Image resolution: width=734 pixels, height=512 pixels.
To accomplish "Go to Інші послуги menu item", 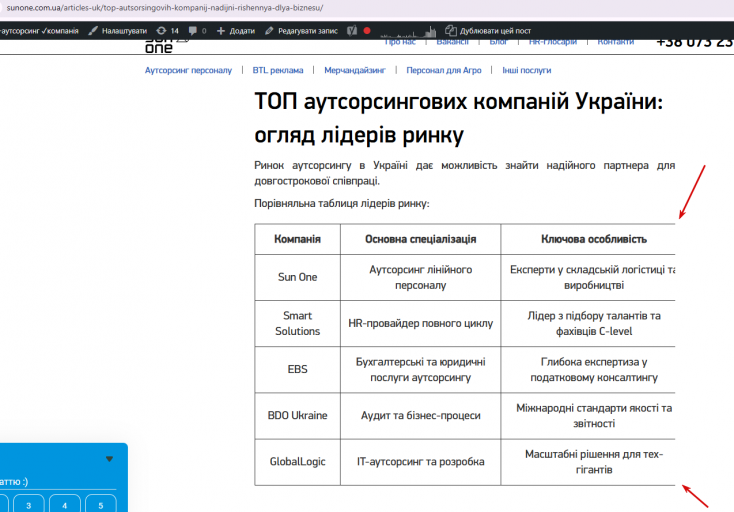I will click(x=527, y=70).
